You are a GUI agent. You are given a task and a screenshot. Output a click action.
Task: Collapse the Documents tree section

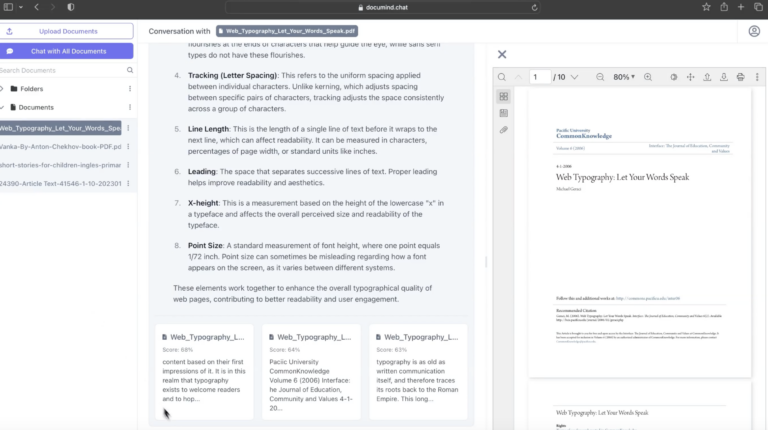2,107
